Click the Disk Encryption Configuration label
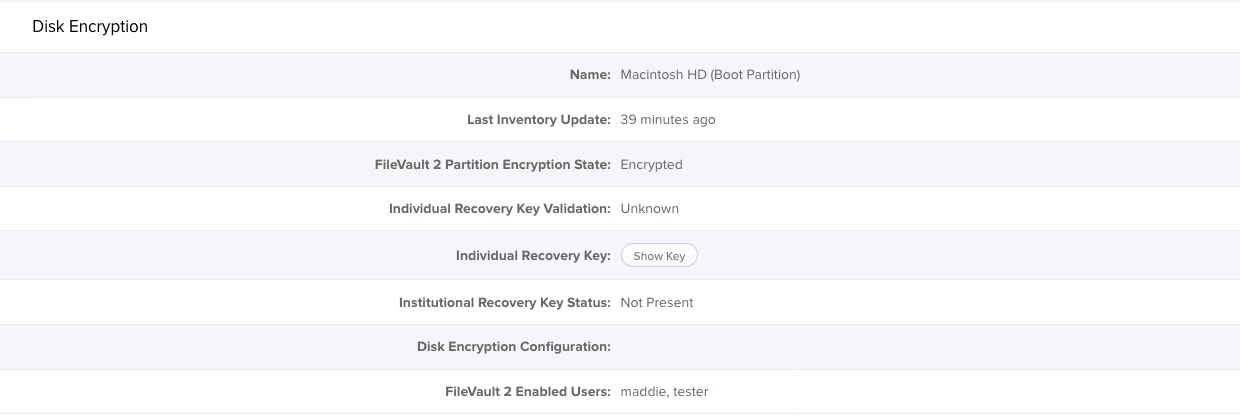1240x415 pixels. 513,347
